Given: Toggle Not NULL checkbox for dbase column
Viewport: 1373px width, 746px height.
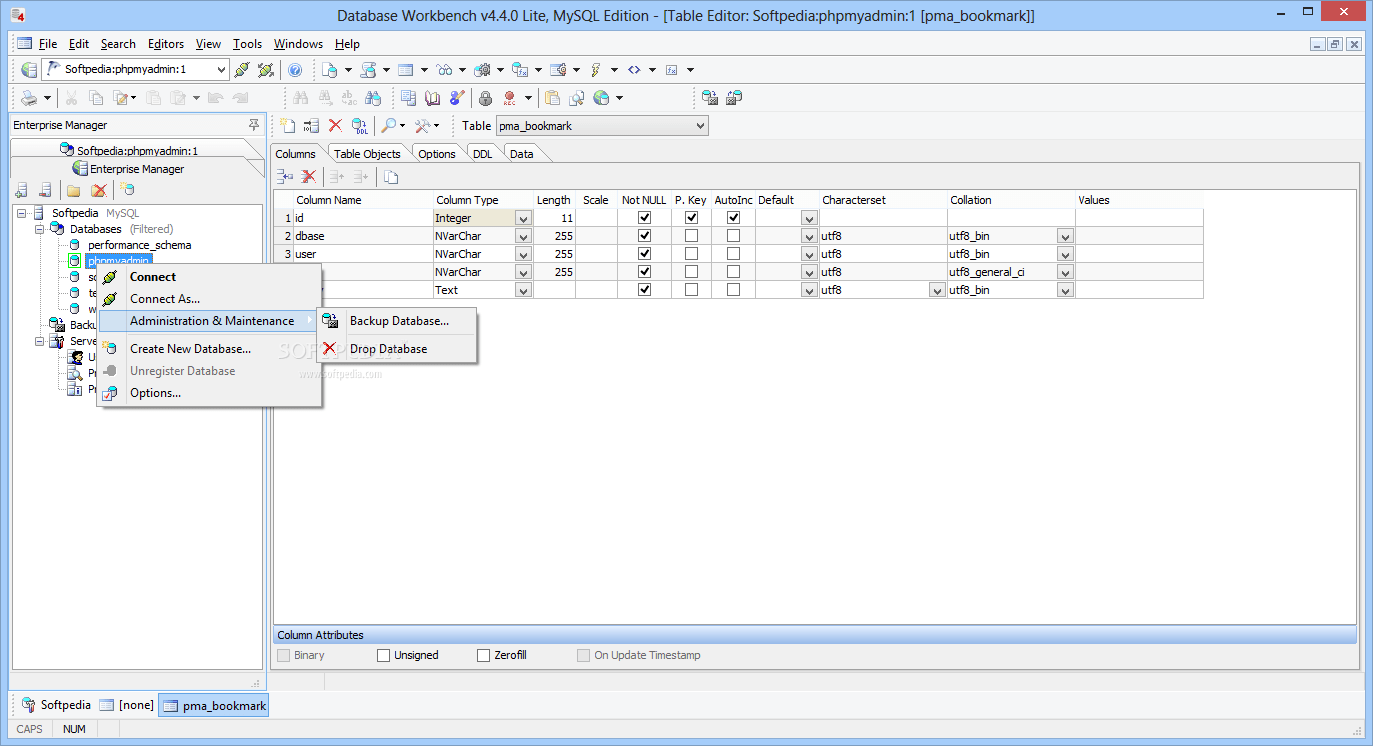Looking at the screenshot, I should tap(644, 236).
